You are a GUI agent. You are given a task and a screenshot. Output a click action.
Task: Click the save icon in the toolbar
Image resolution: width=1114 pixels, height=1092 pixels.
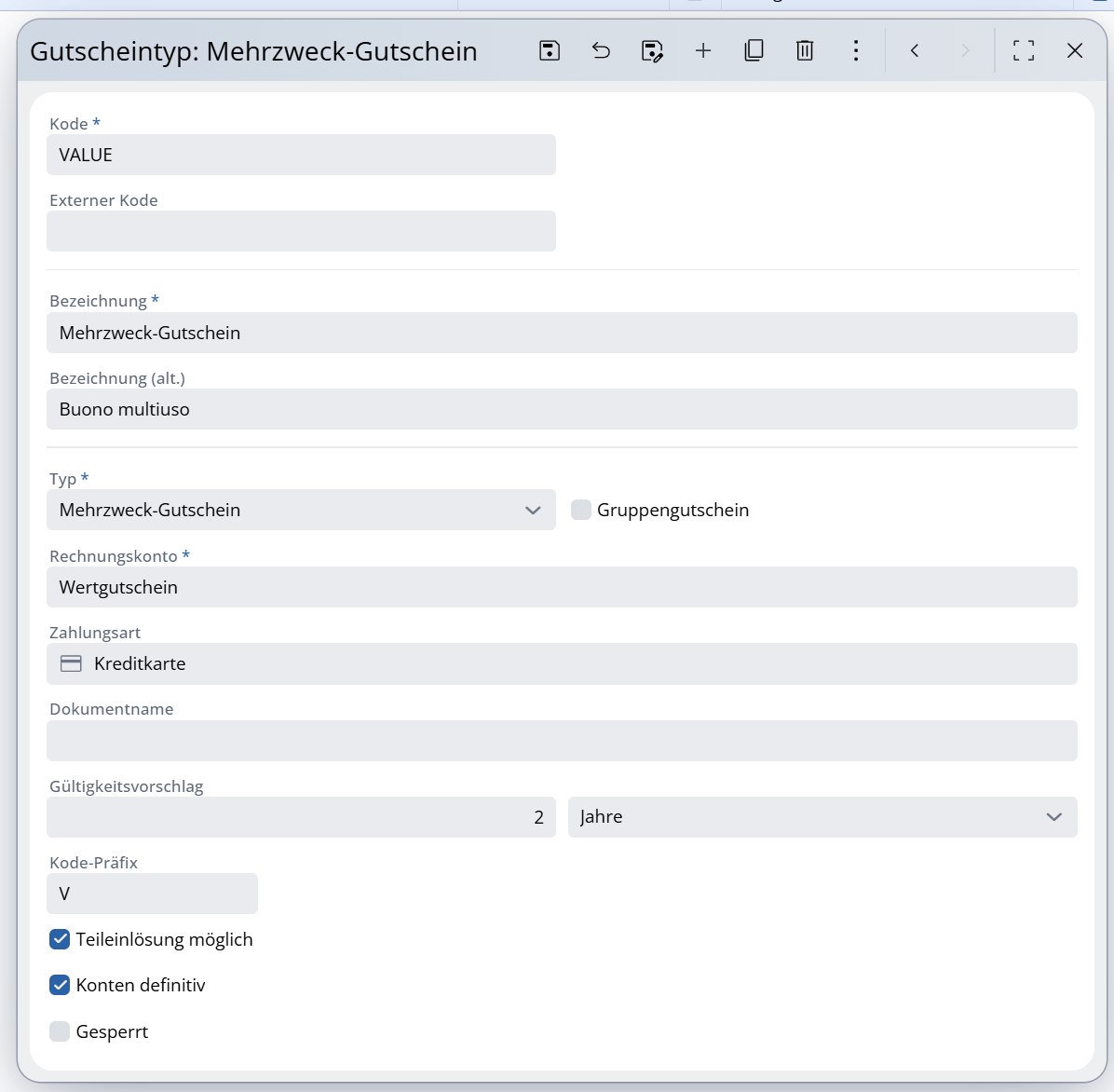pos(550,50)
